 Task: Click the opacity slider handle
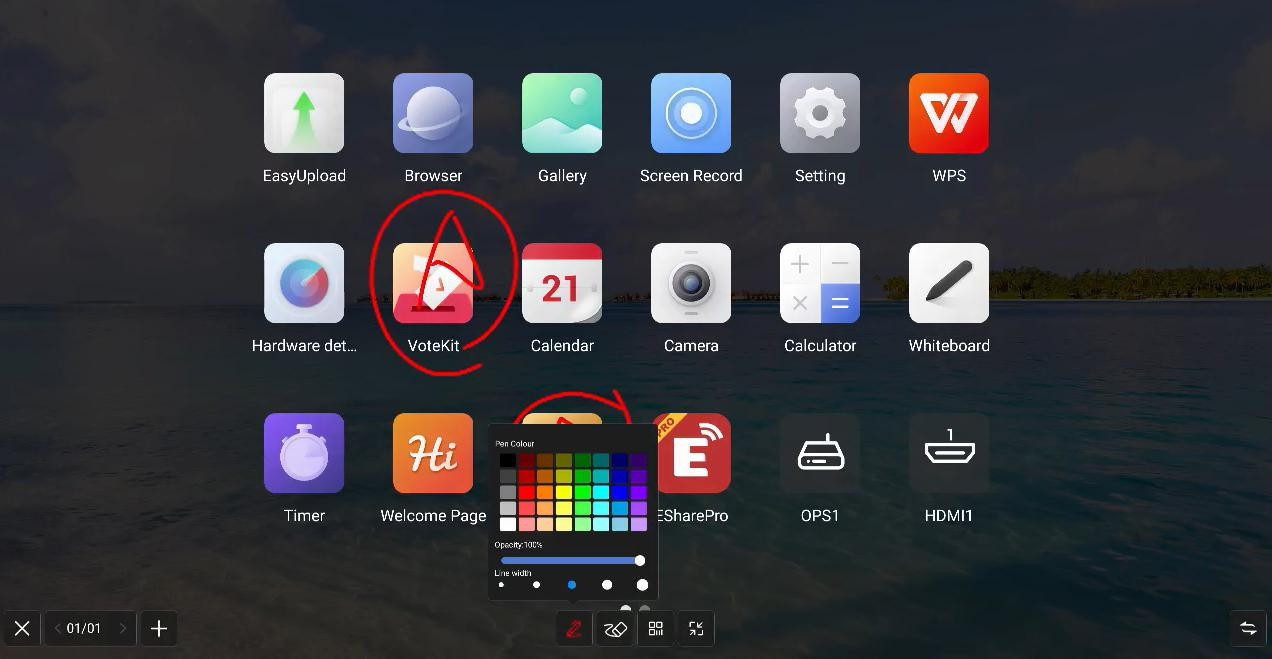coord(640,561)
